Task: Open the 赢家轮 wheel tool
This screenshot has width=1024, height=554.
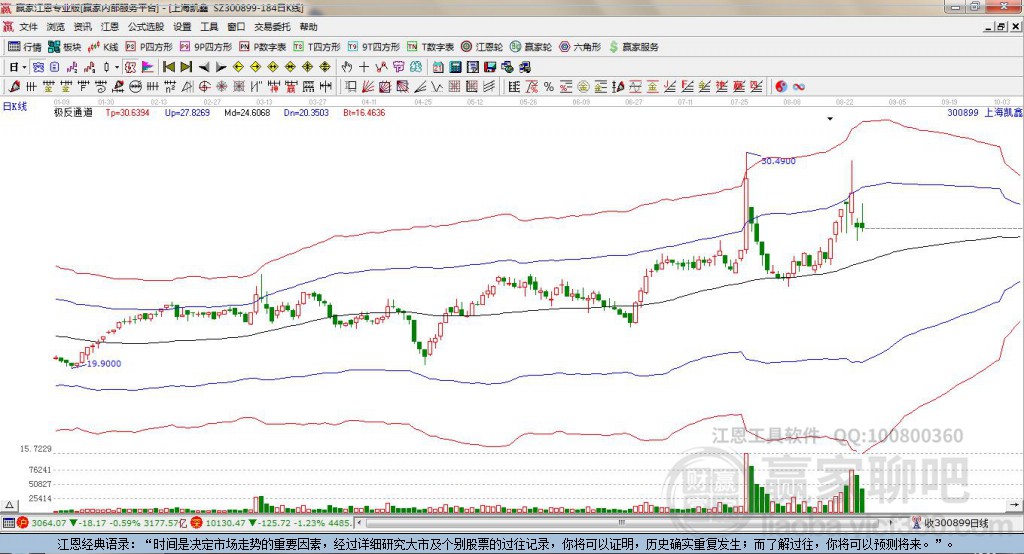Action: click(x=531, y=47)
